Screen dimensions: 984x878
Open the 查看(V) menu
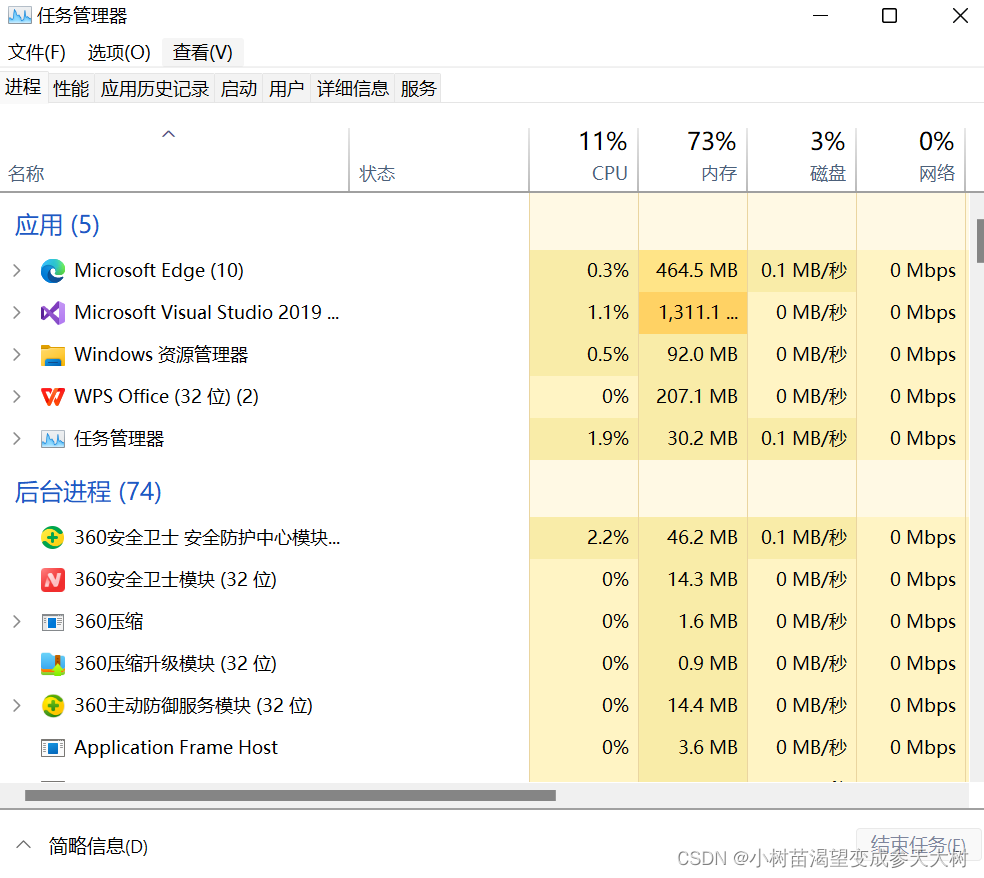point(203,52)
